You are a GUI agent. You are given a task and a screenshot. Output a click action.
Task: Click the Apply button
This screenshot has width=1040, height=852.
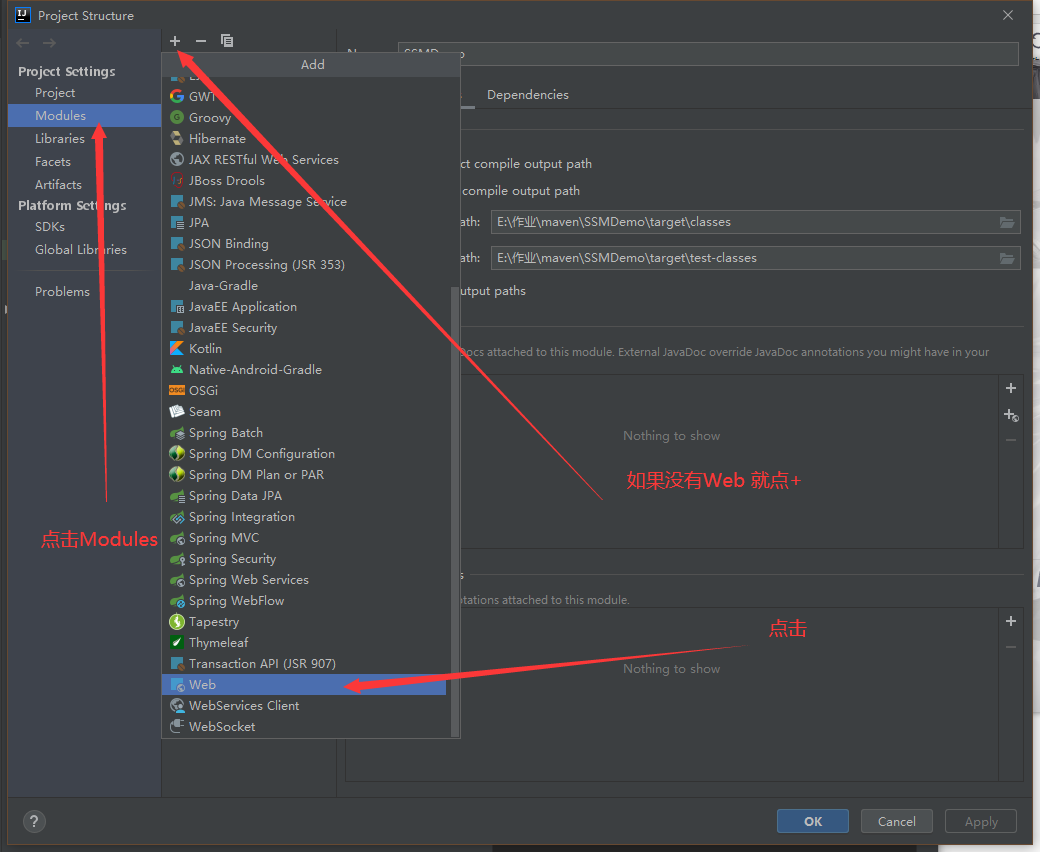tap(980, 822)
